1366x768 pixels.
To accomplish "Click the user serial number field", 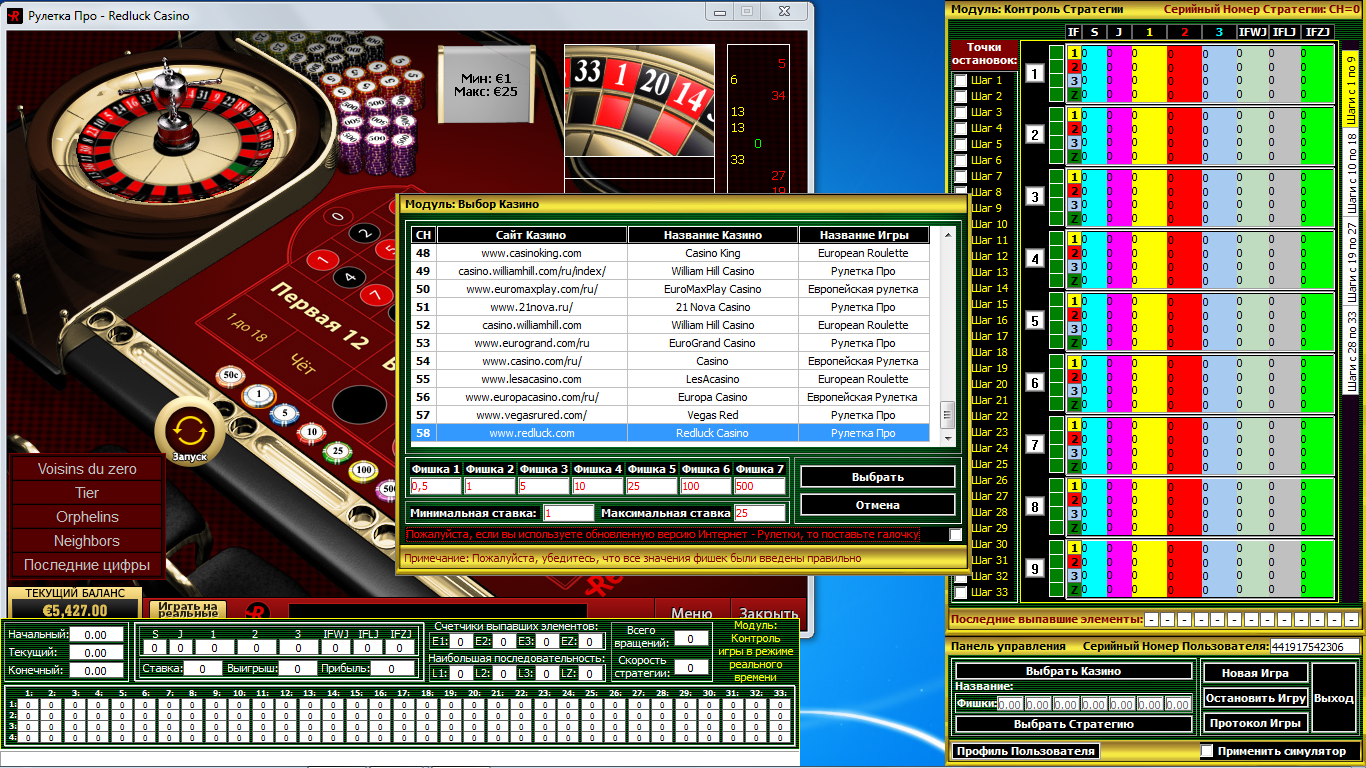I will point(1314,647).
